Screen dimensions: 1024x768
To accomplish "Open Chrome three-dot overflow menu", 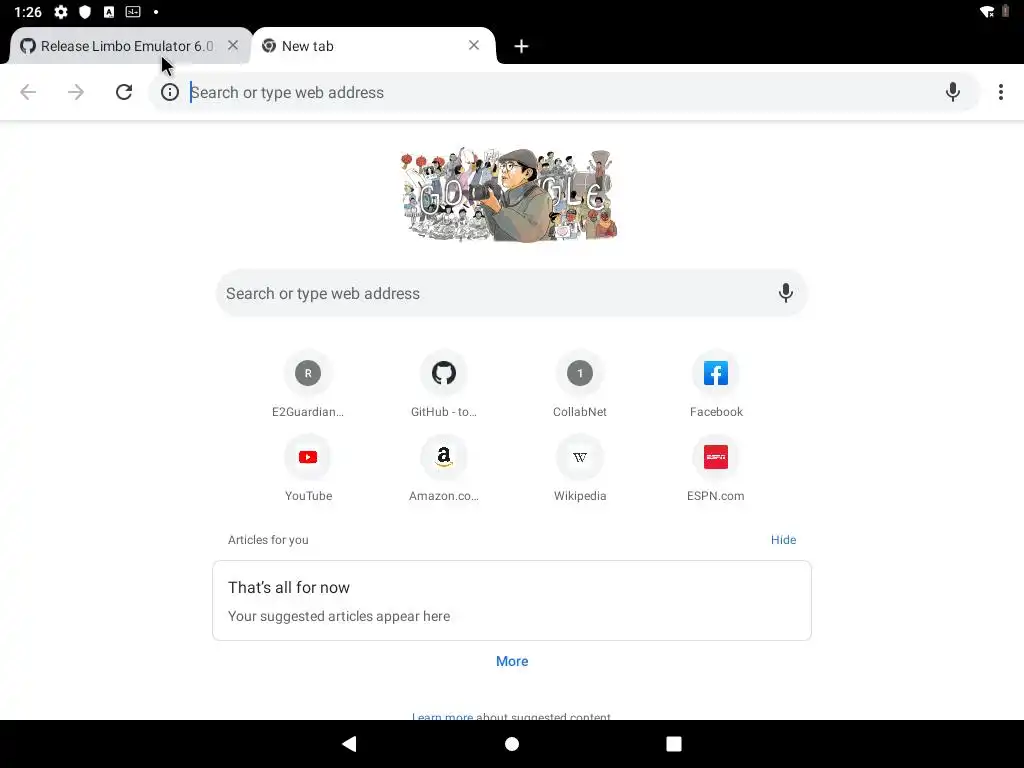I will pos(1000,92).
